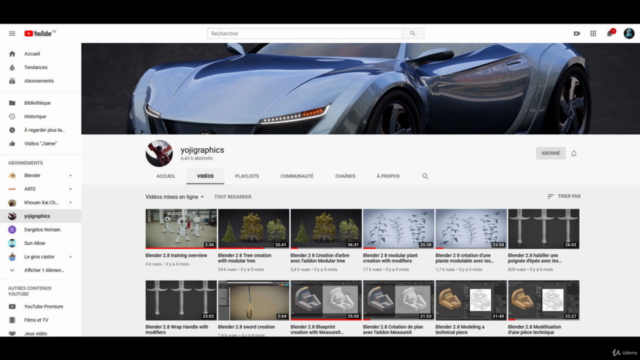The width and height of the screenshot is (640, 360).
Task: Open the hamburger guide menu icon
Action: point(12,33)
